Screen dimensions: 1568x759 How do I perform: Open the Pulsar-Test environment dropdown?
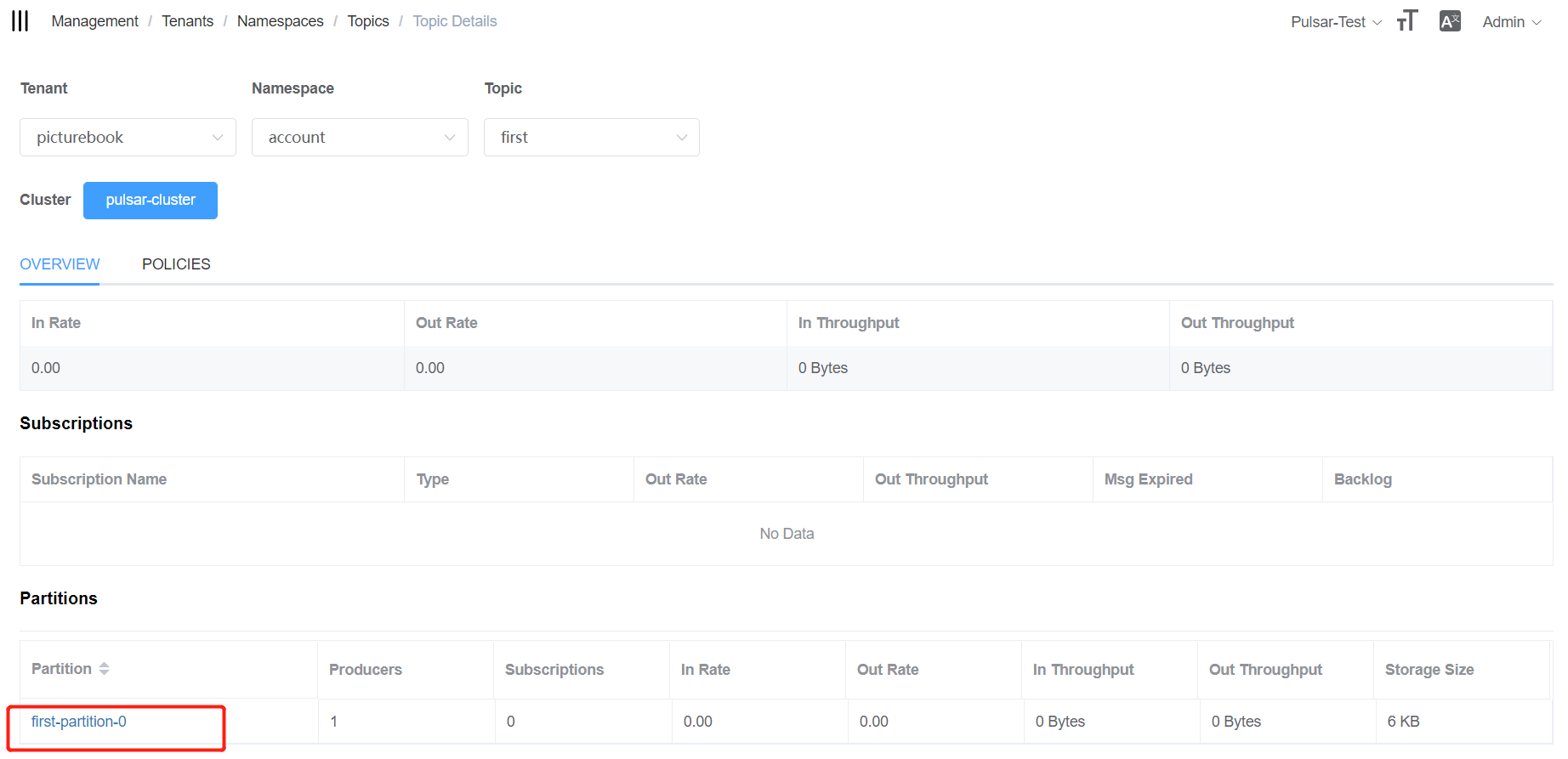click(1336, 22)
